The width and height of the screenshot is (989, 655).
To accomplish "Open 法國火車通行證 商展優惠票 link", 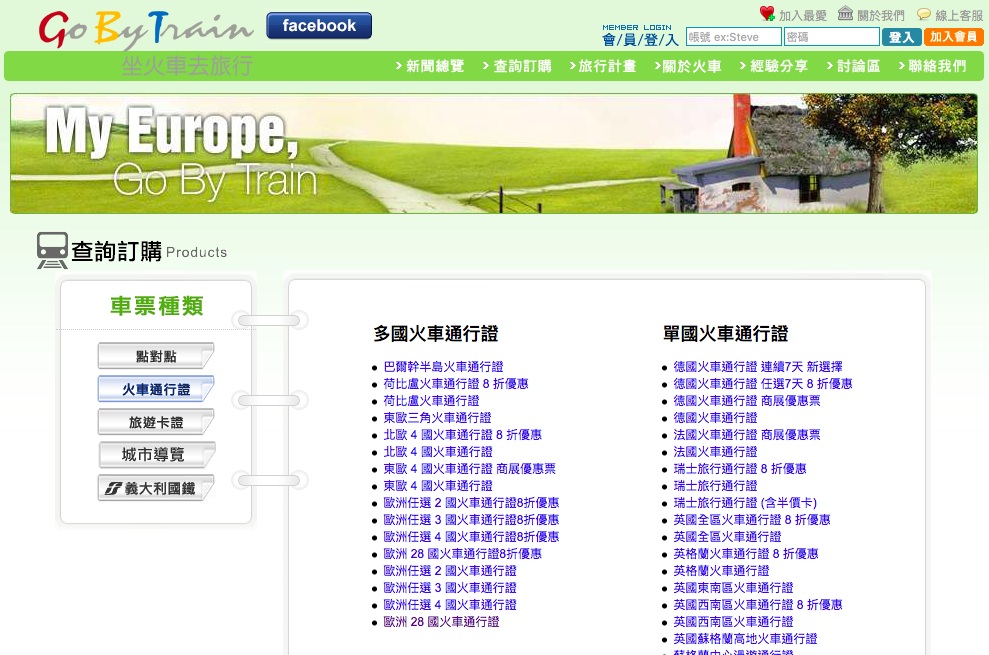I will [747, 435].
